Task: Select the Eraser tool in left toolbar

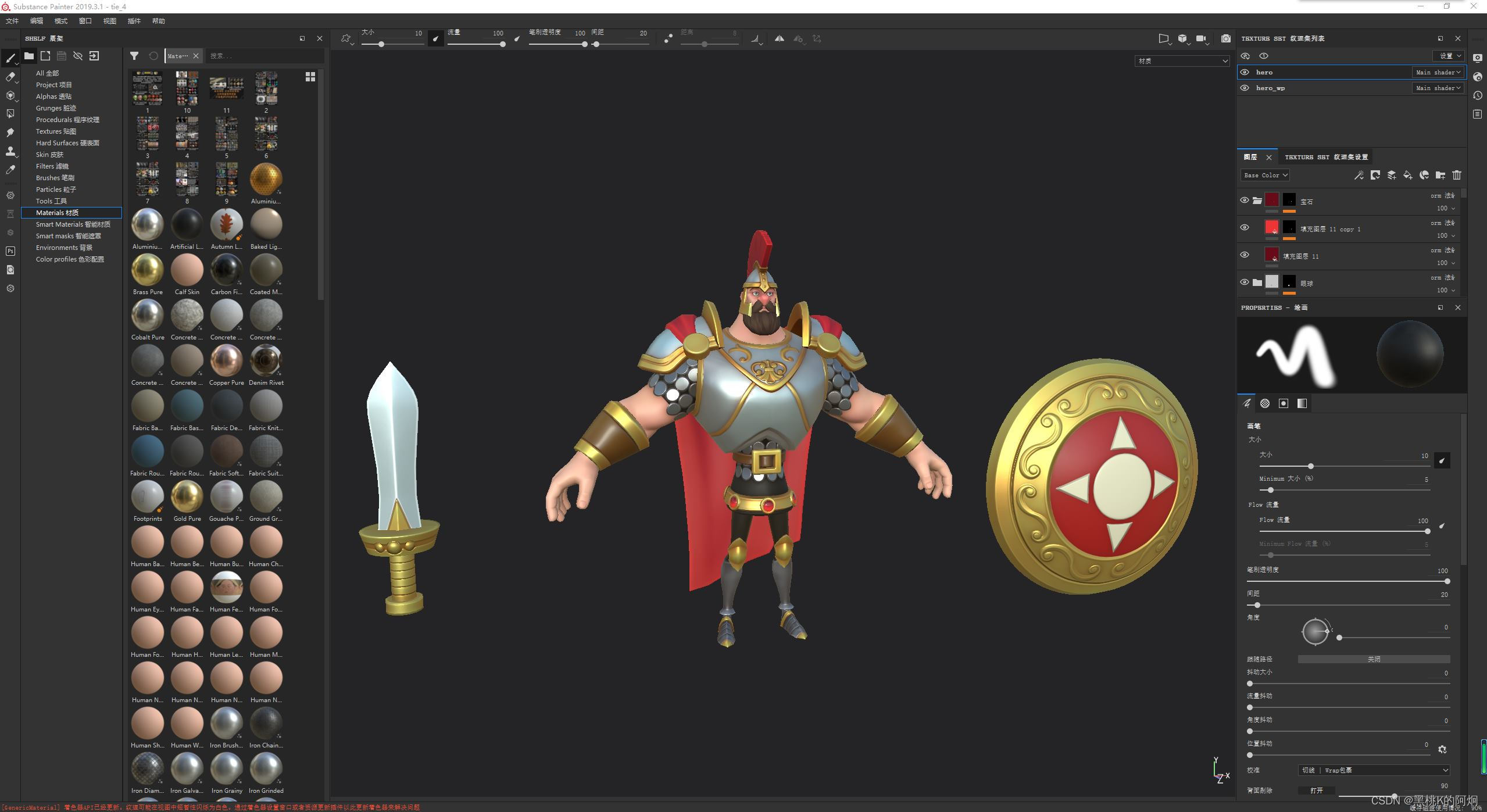Action: click(x=10, y=77)
